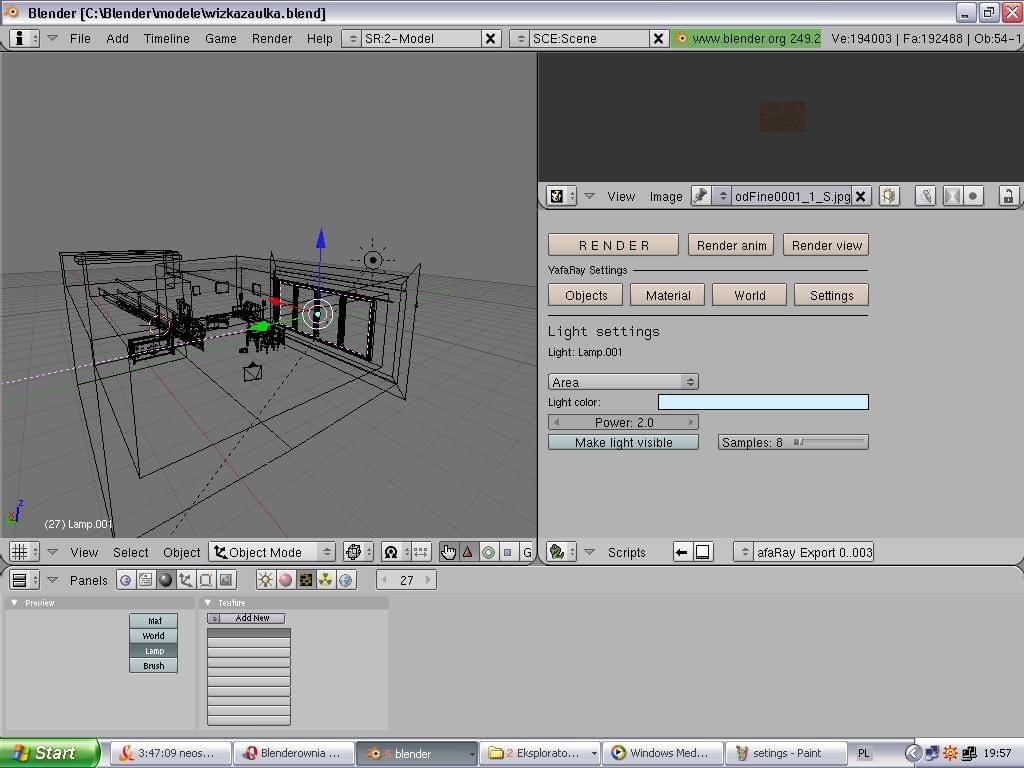This screenshot has width=1024, height=768.
Task: Click the Lamp buttons sun icon
Action: click(265, 580)
